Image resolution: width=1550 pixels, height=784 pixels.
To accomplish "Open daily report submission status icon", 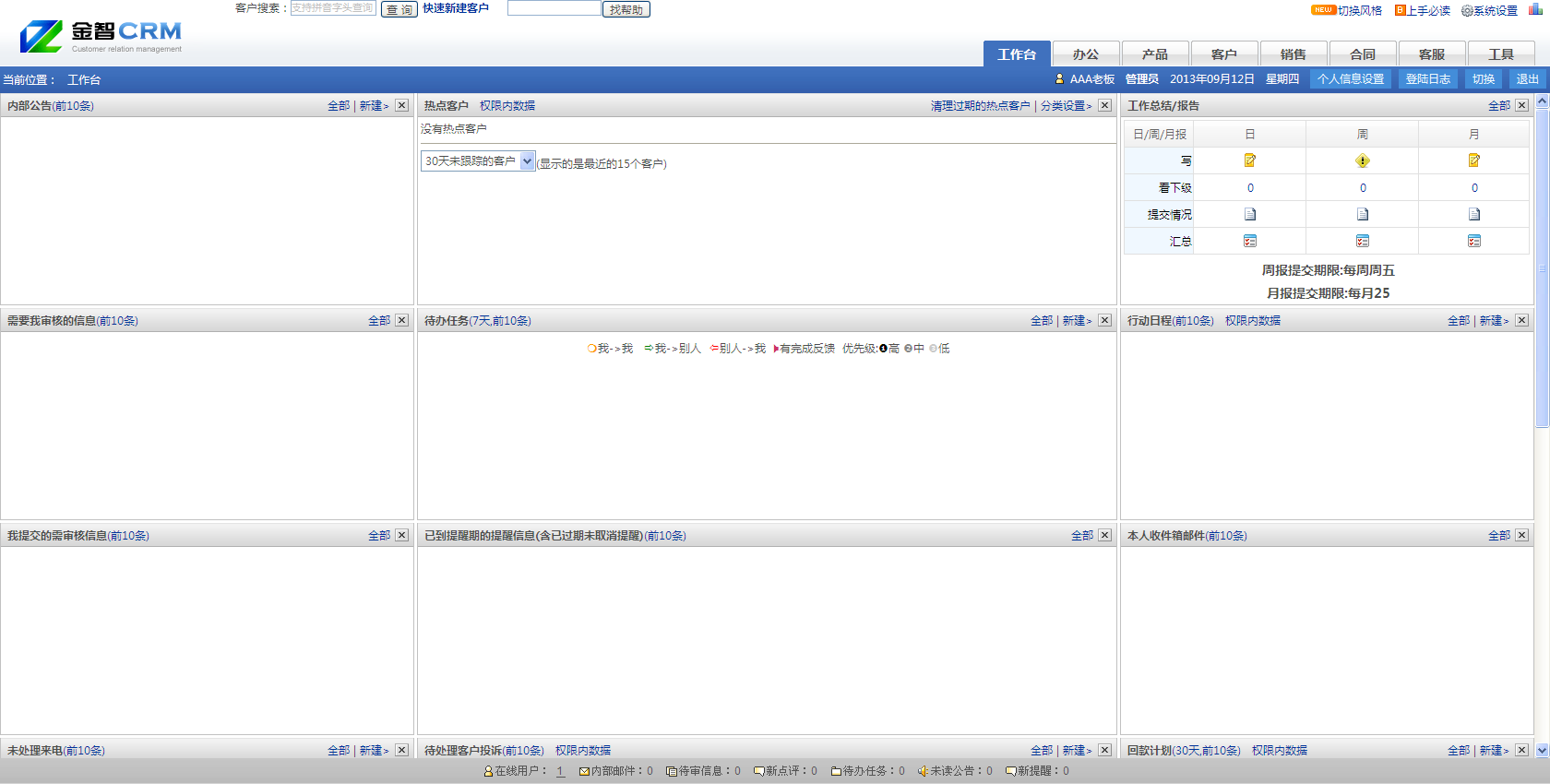I will (x=1250, y=214).
